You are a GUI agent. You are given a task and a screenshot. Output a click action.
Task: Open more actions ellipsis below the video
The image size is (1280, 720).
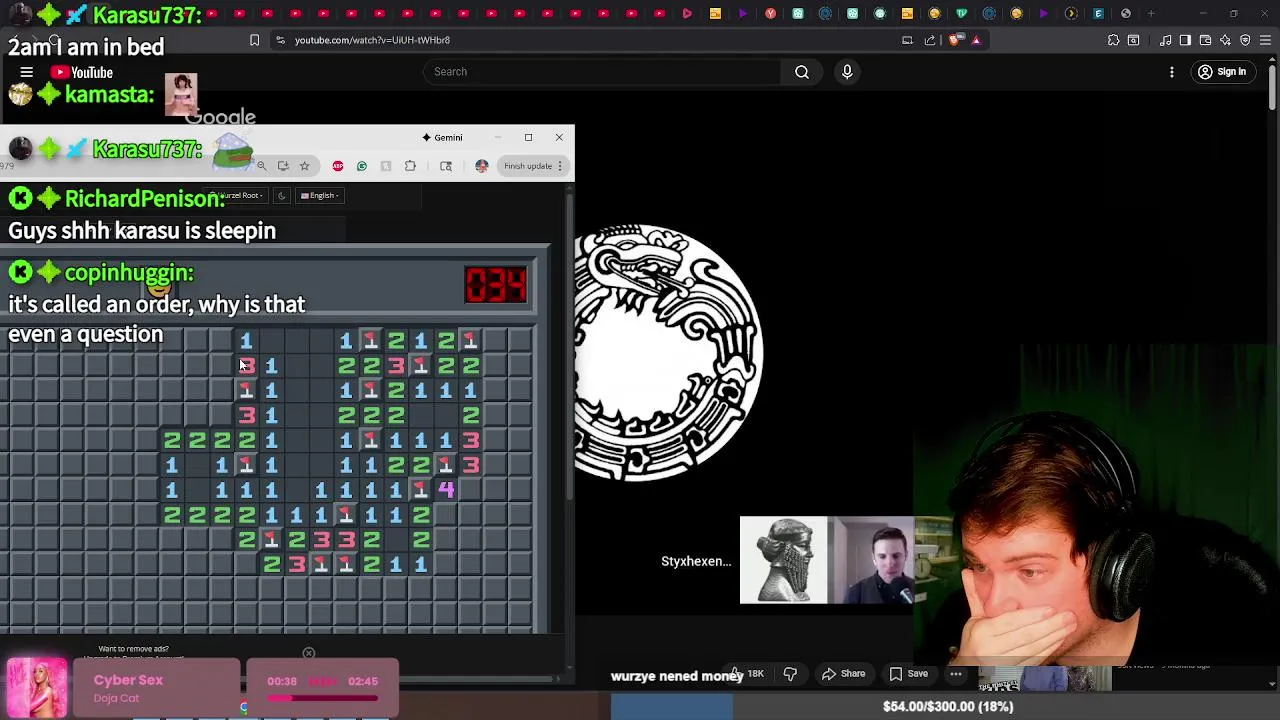coord(956,674)
